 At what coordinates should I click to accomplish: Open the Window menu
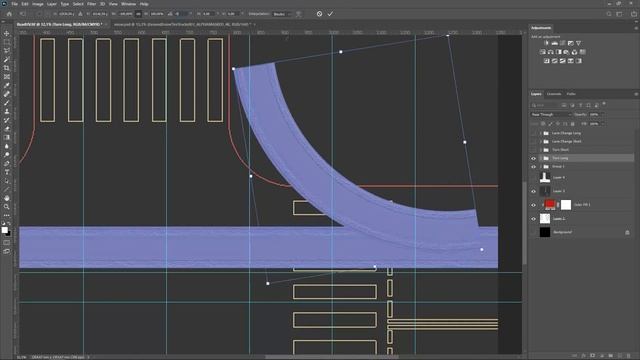click(128, 4)
